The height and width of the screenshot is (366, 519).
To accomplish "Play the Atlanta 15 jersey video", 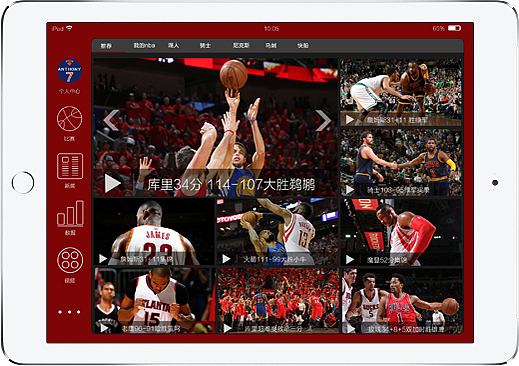I will click(x=104, y=328).
